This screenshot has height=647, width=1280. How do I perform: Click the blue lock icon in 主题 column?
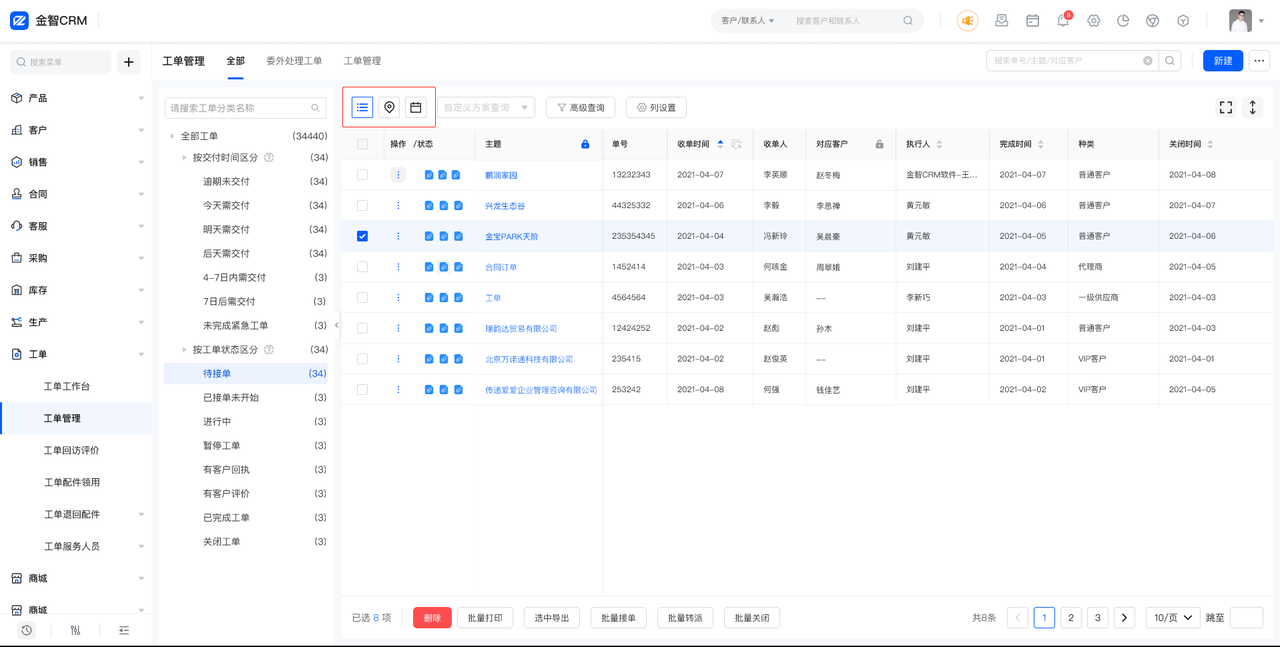pos(585,144)
